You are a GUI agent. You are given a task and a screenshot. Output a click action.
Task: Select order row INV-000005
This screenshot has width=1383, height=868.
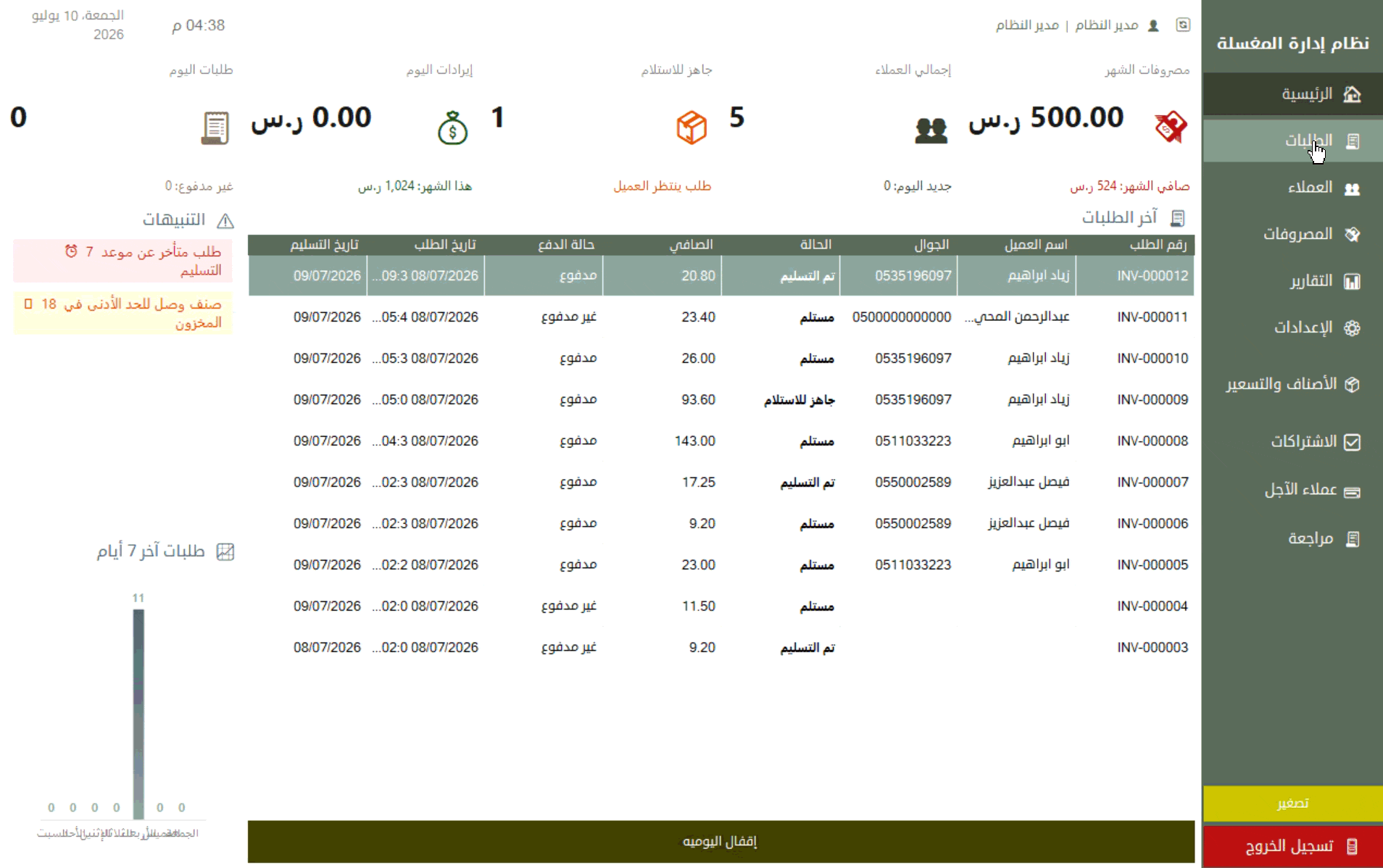[x=721, y=565]
